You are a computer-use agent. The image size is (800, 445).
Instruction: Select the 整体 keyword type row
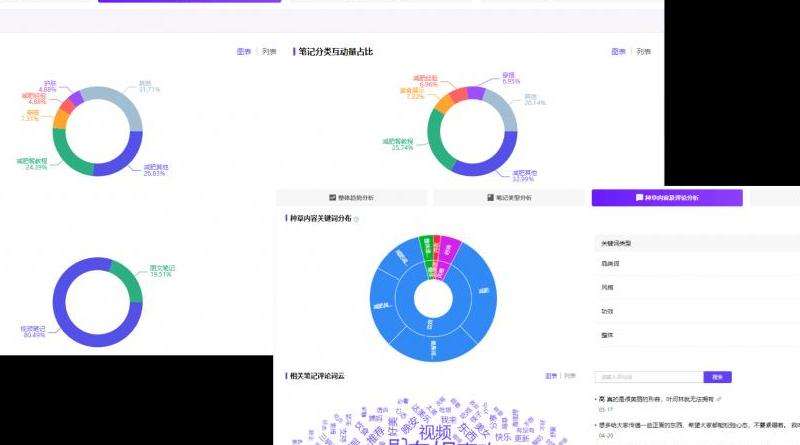(x=607, y=334)
